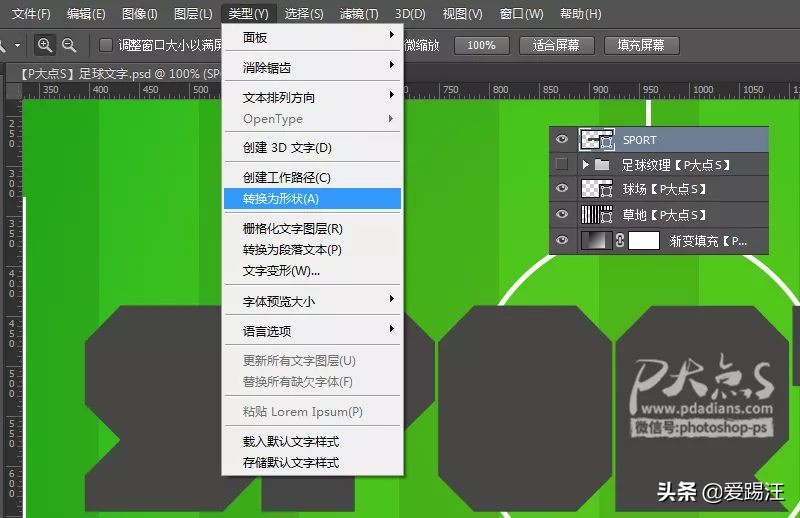
Task: Hide the 渐变填充 layer
Action: click(x=562, y=240)
